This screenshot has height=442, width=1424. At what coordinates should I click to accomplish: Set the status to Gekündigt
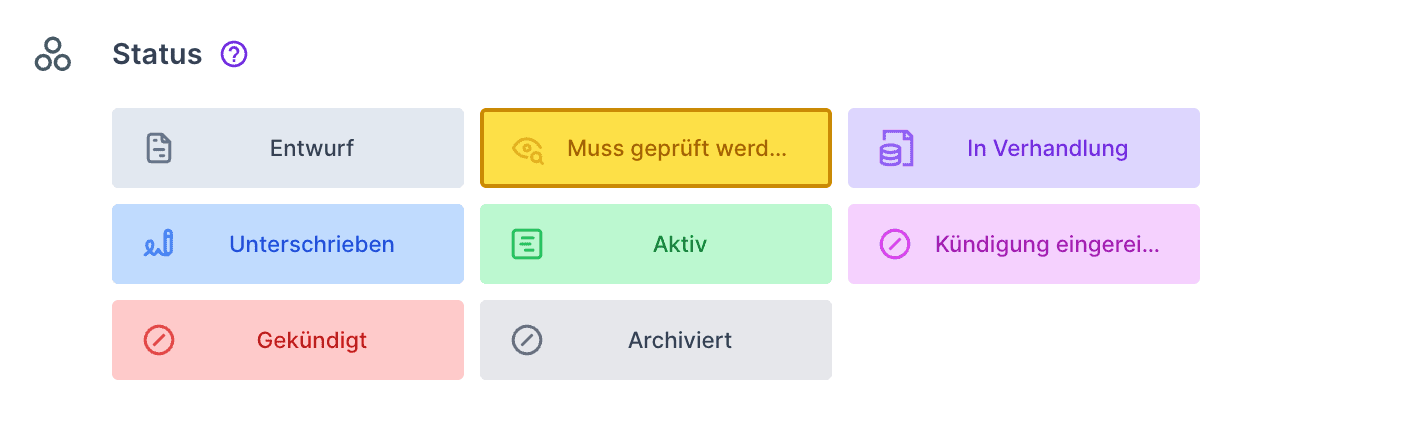[x=288, y=340]
